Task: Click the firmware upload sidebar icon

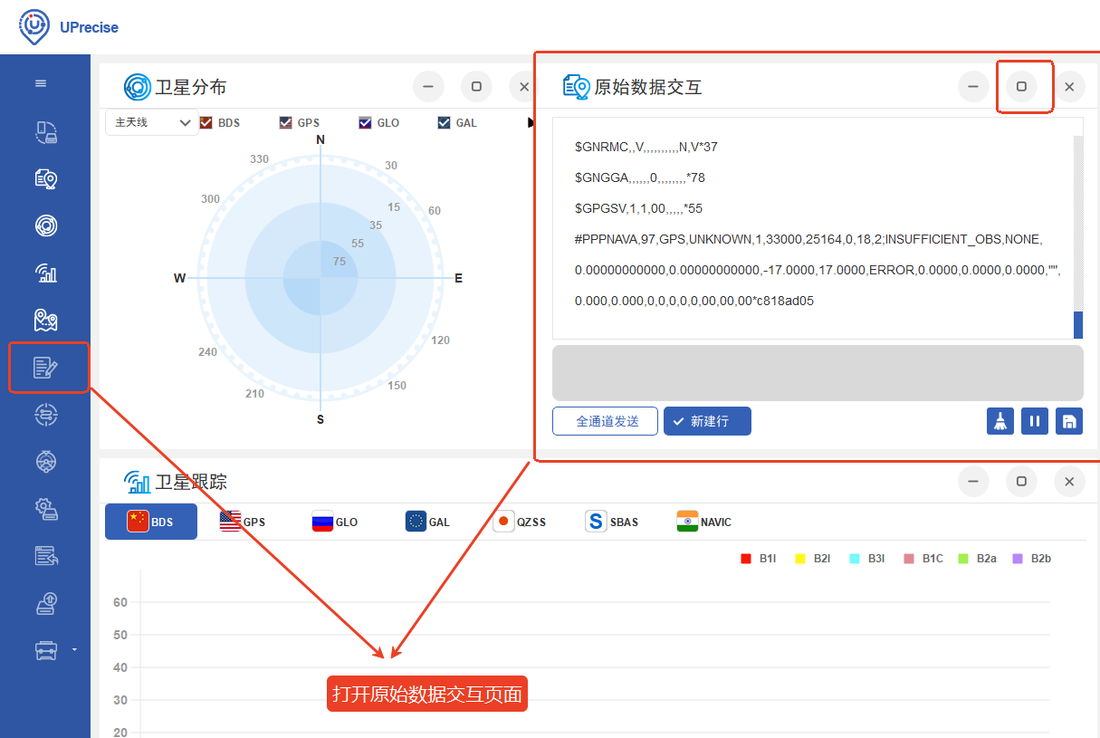Action: pos(46,603)
